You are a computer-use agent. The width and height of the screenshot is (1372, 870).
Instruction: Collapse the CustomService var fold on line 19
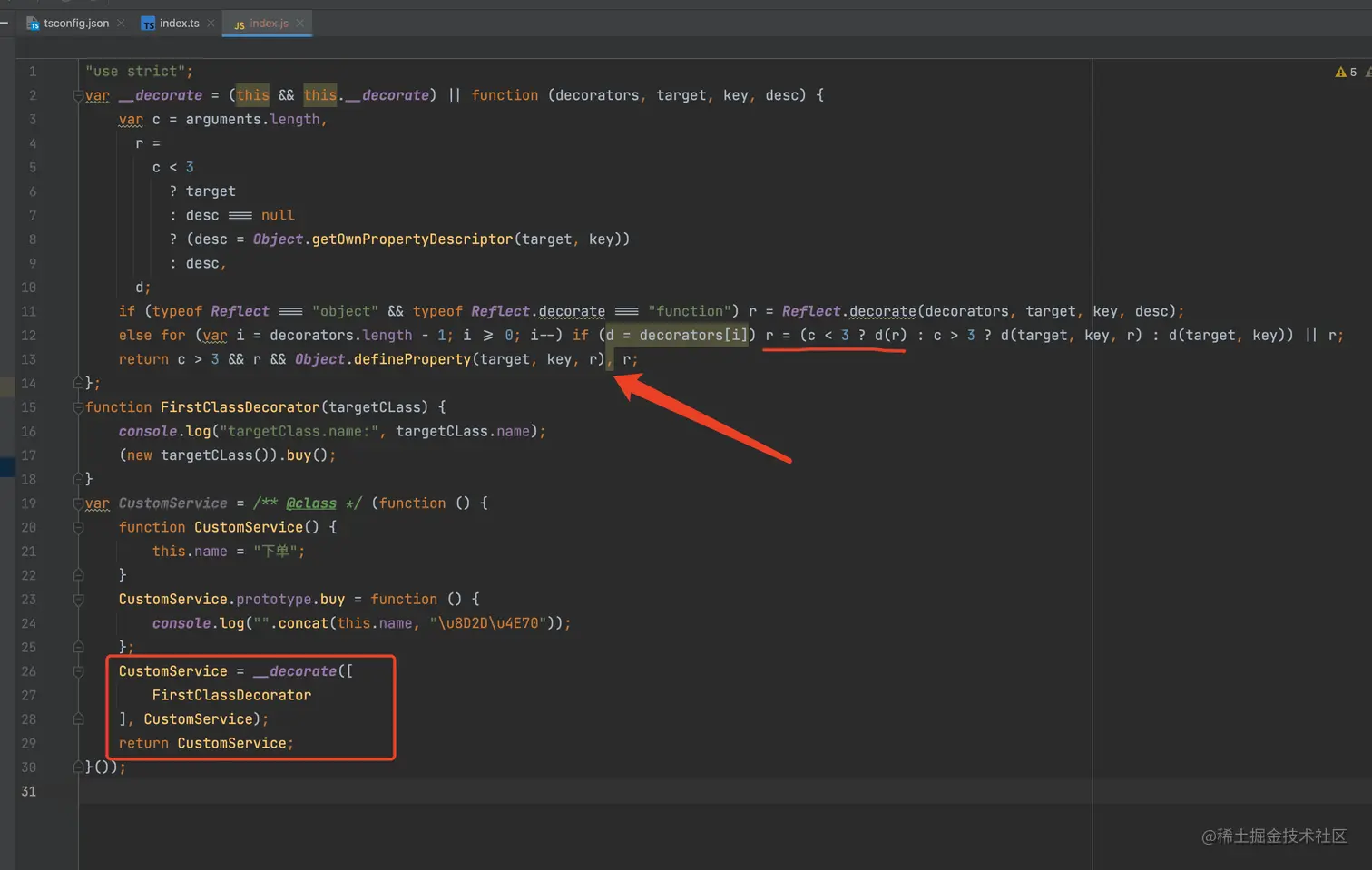tap(78, 503)
